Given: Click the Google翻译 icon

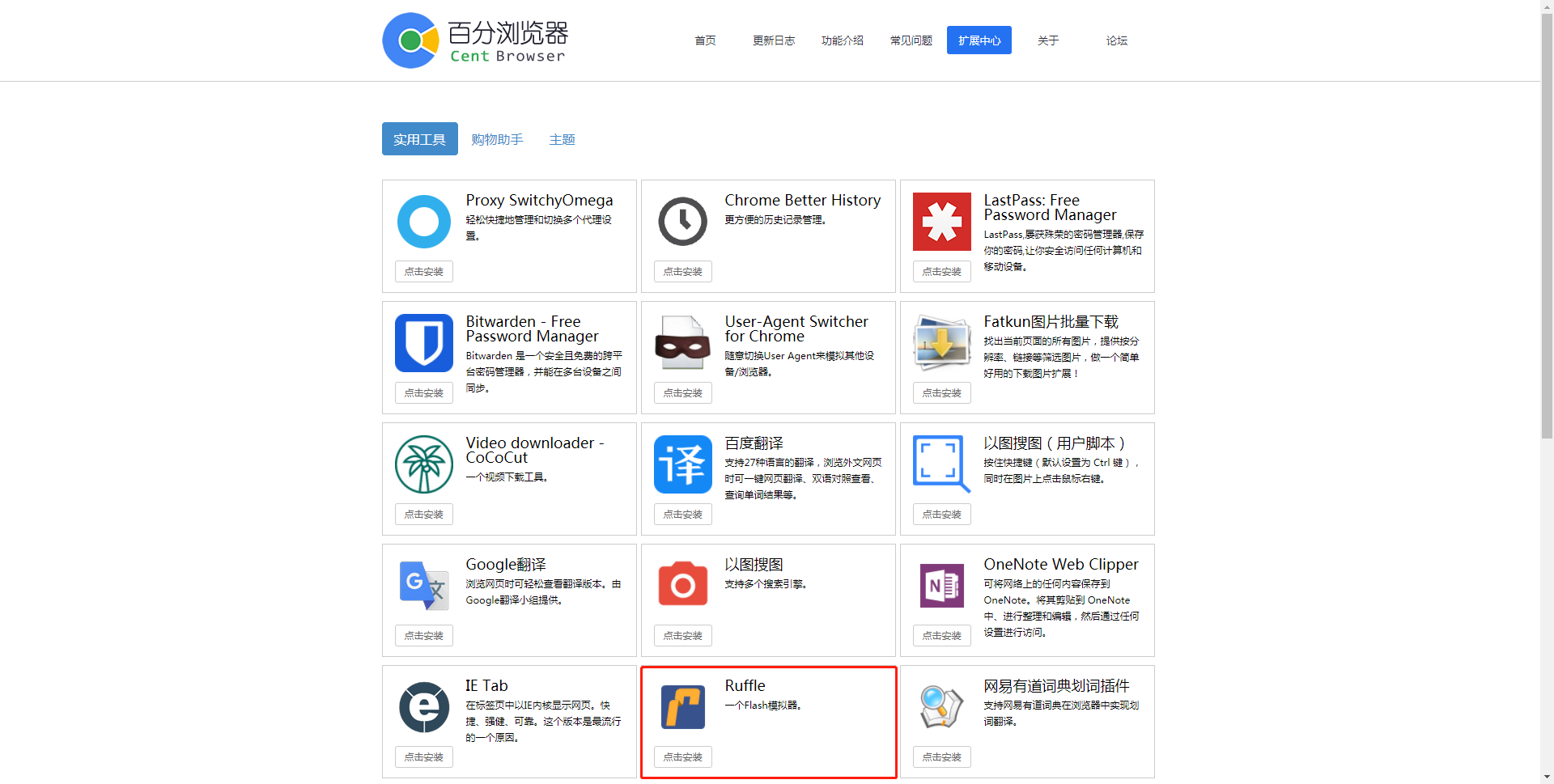Looking at the screenshot, I should [x=424, y=586].
